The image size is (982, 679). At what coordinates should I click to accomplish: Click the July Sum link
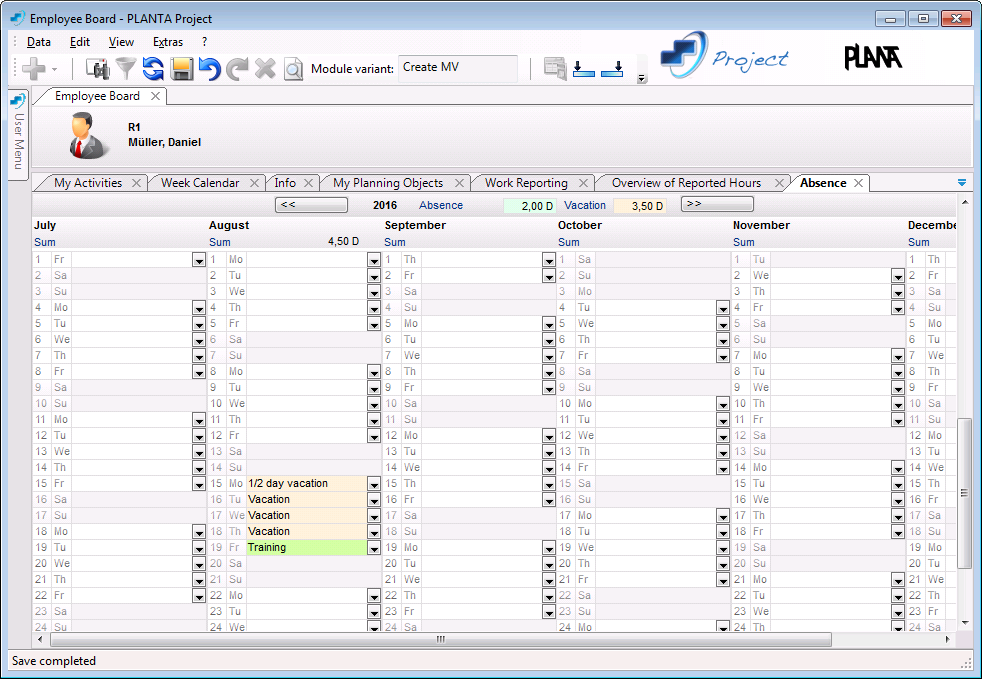[44, 242]
